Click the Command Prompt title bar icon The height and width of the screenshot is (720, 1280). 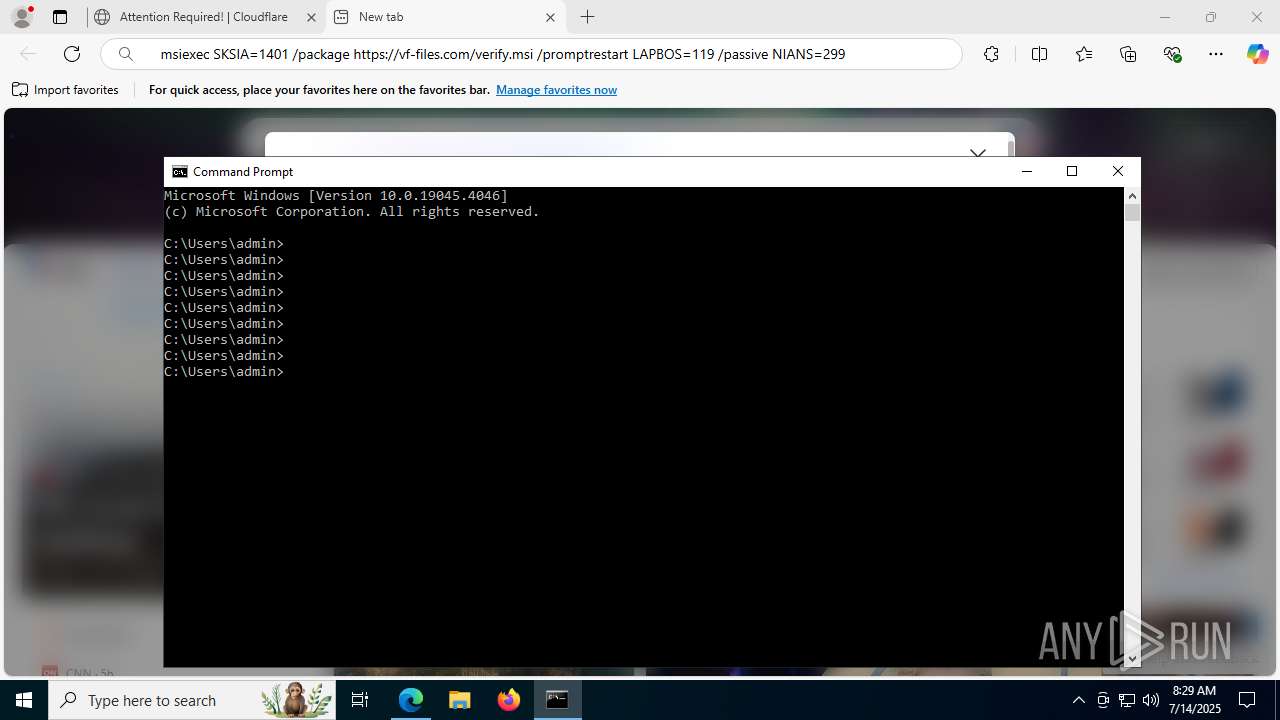180,172
